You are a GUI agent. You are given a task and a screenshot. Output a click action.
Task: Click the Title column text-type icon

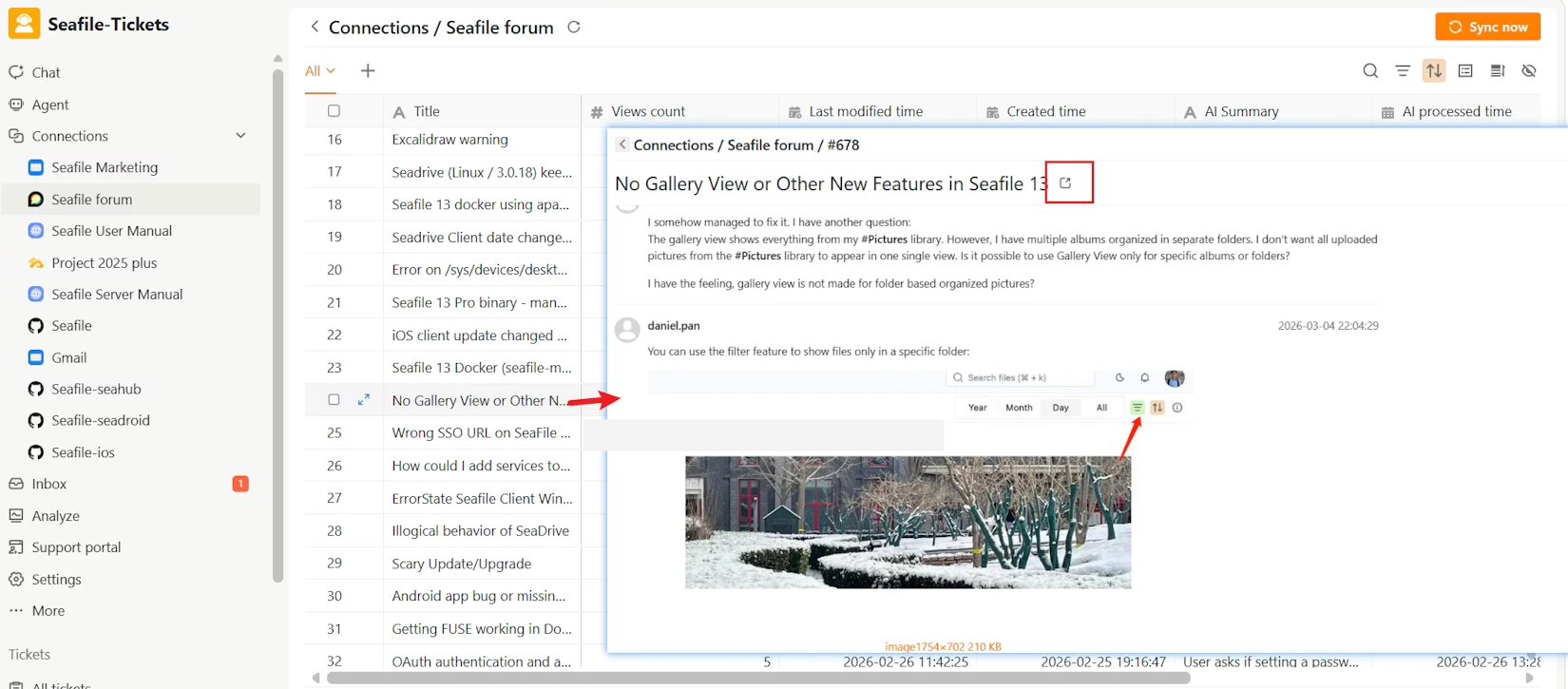pos(399,112)
